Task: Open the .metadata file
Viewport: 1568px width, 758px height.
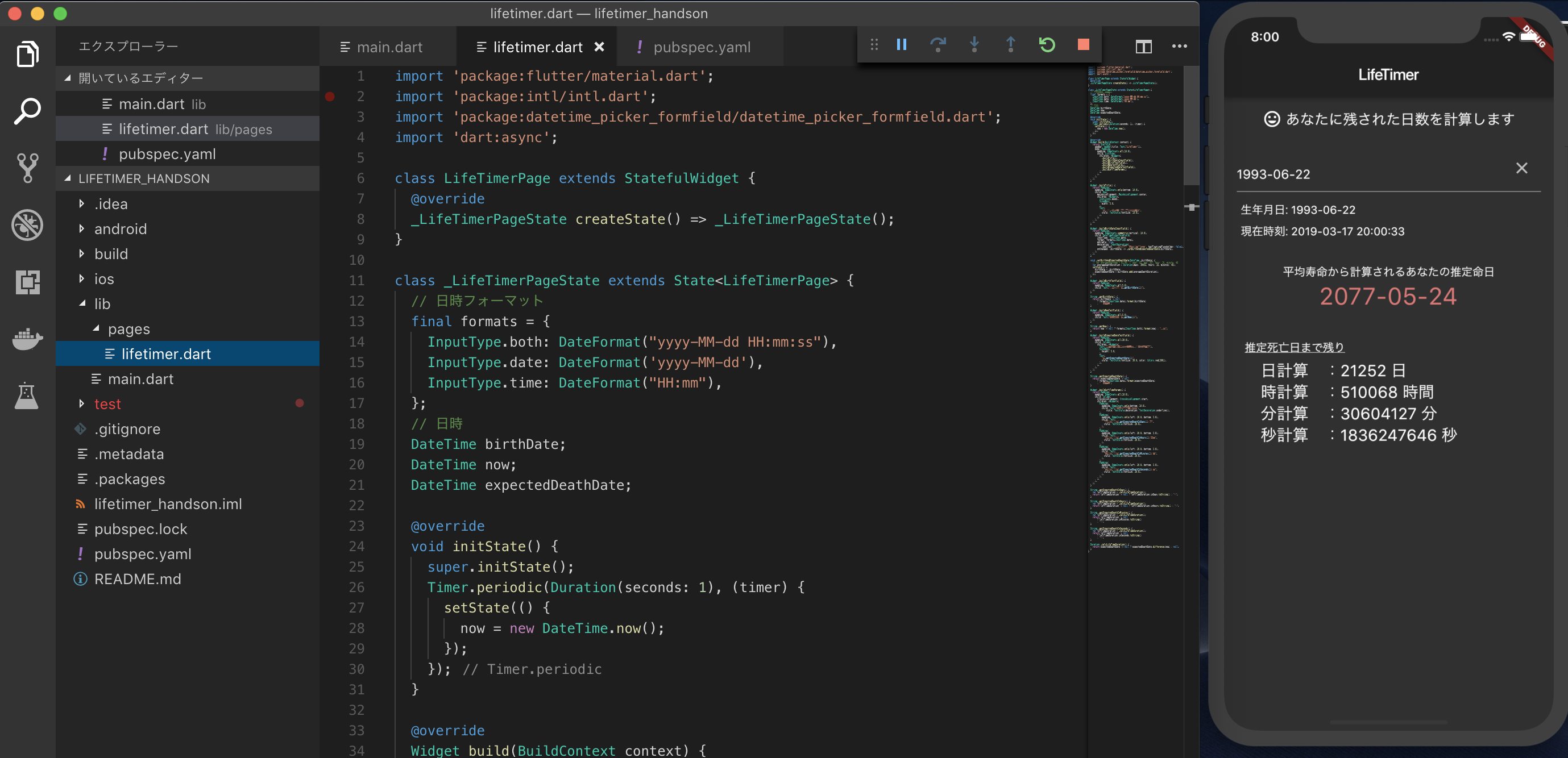Action: tap(188, 454)
